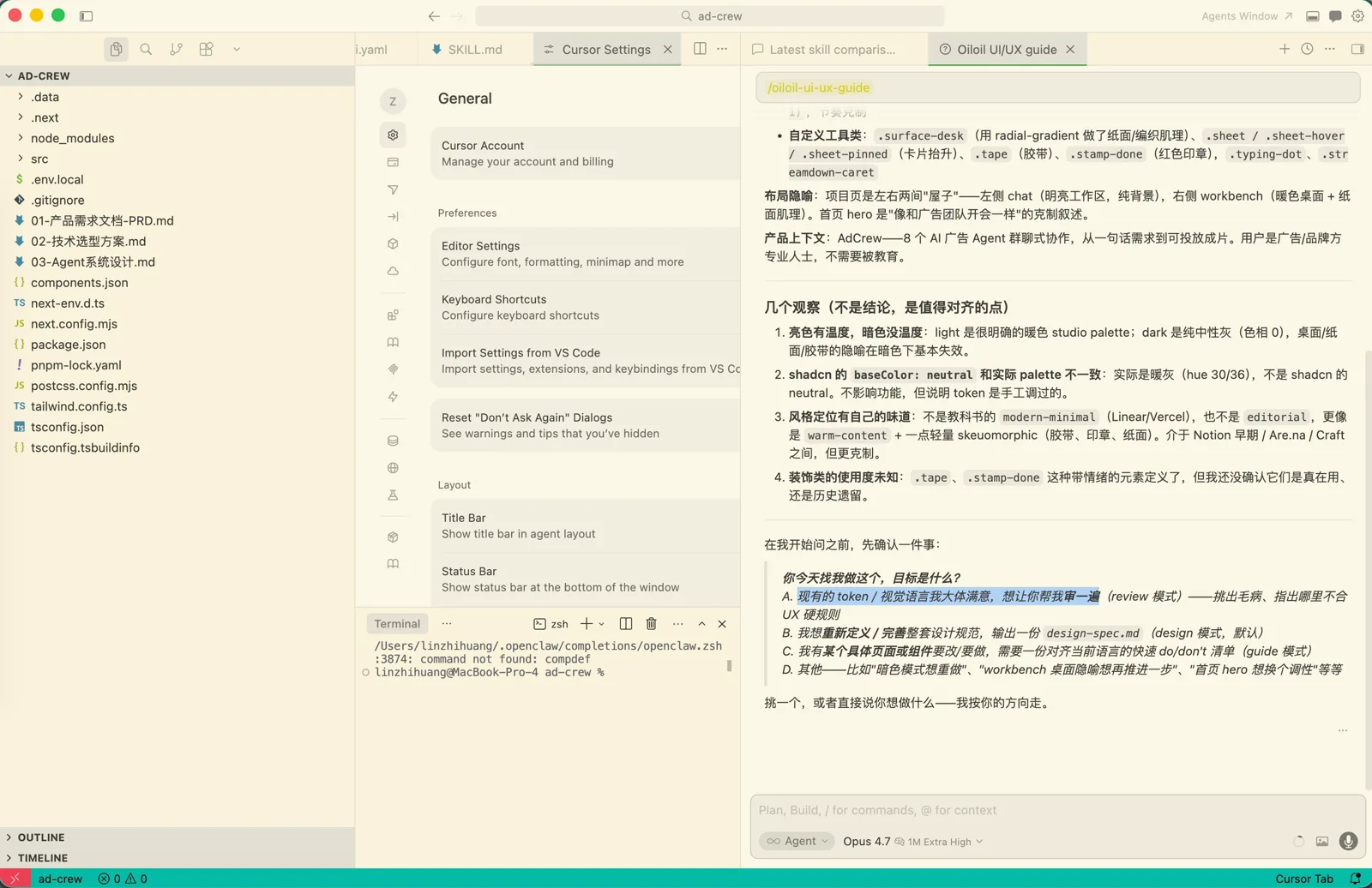
Task: Open the .env.local file
Action: pos(178,179)
